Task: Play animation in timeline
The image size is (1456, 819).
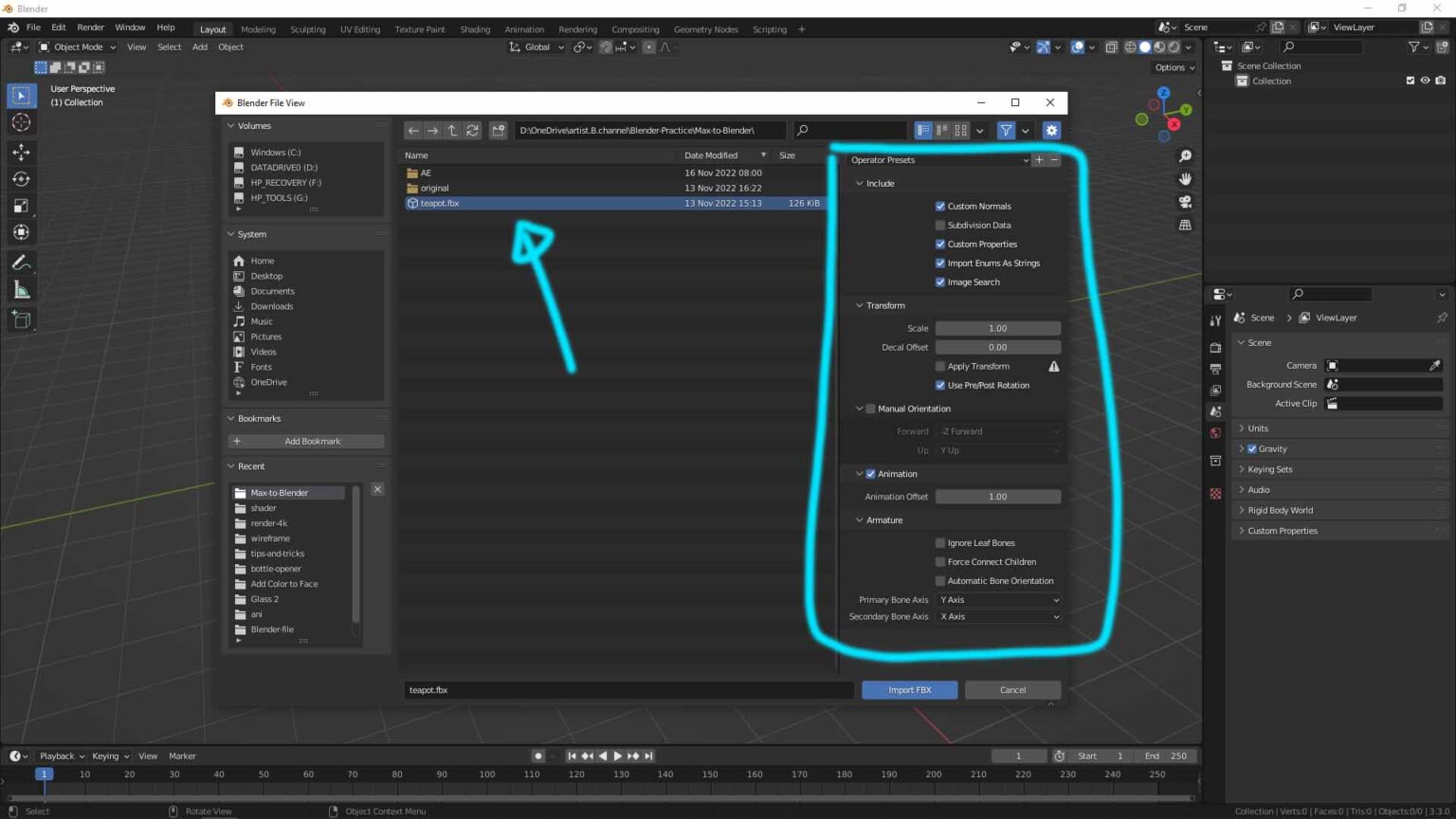Action: tap(618, 756)
